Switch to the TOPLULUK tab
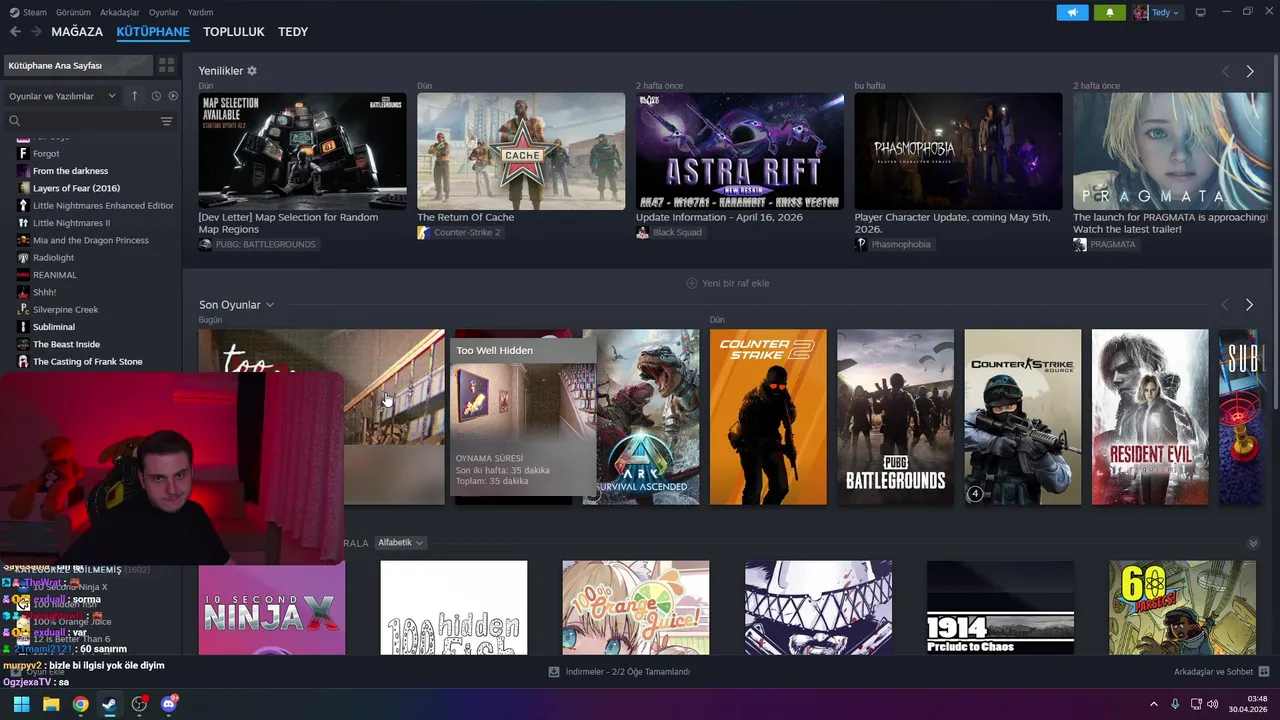The image size is (1280, 720). click(x=234, y=32)
